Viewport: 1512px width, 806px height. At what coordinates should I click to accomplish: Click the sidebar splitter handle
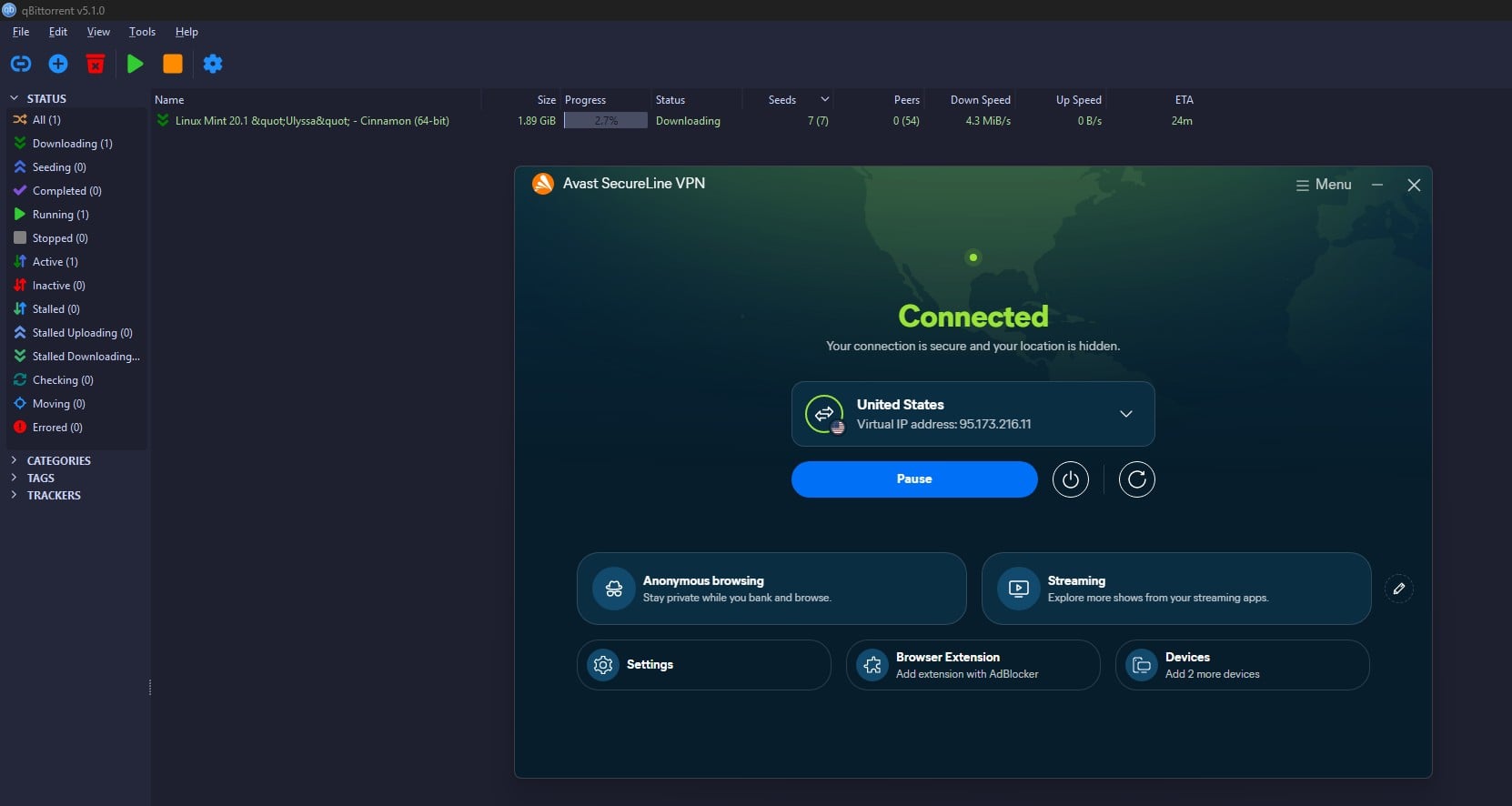click(x=149, y=688)
